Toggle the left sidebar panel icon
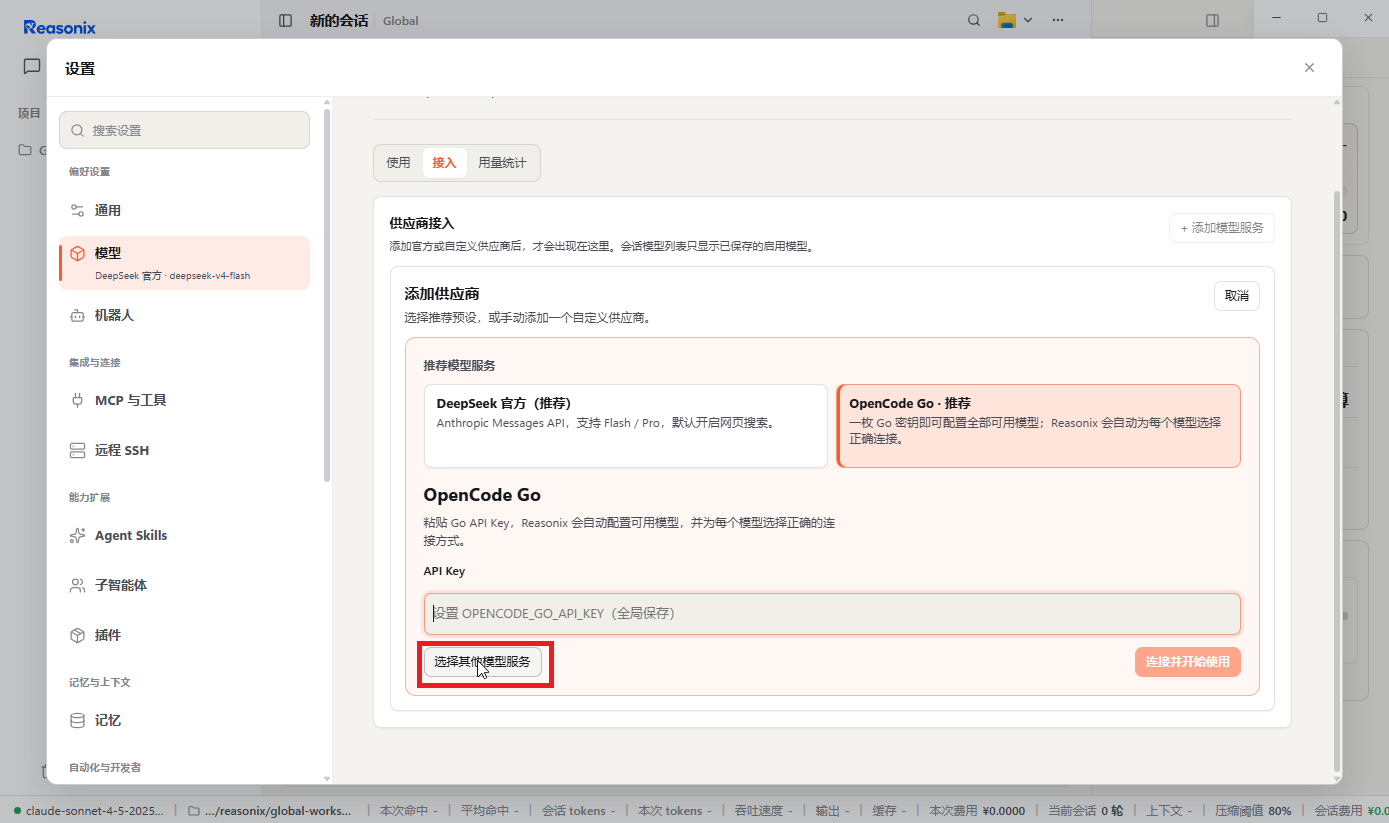Image resolution: width=1389 pixels, height=823 pixels. pos(286,20)
